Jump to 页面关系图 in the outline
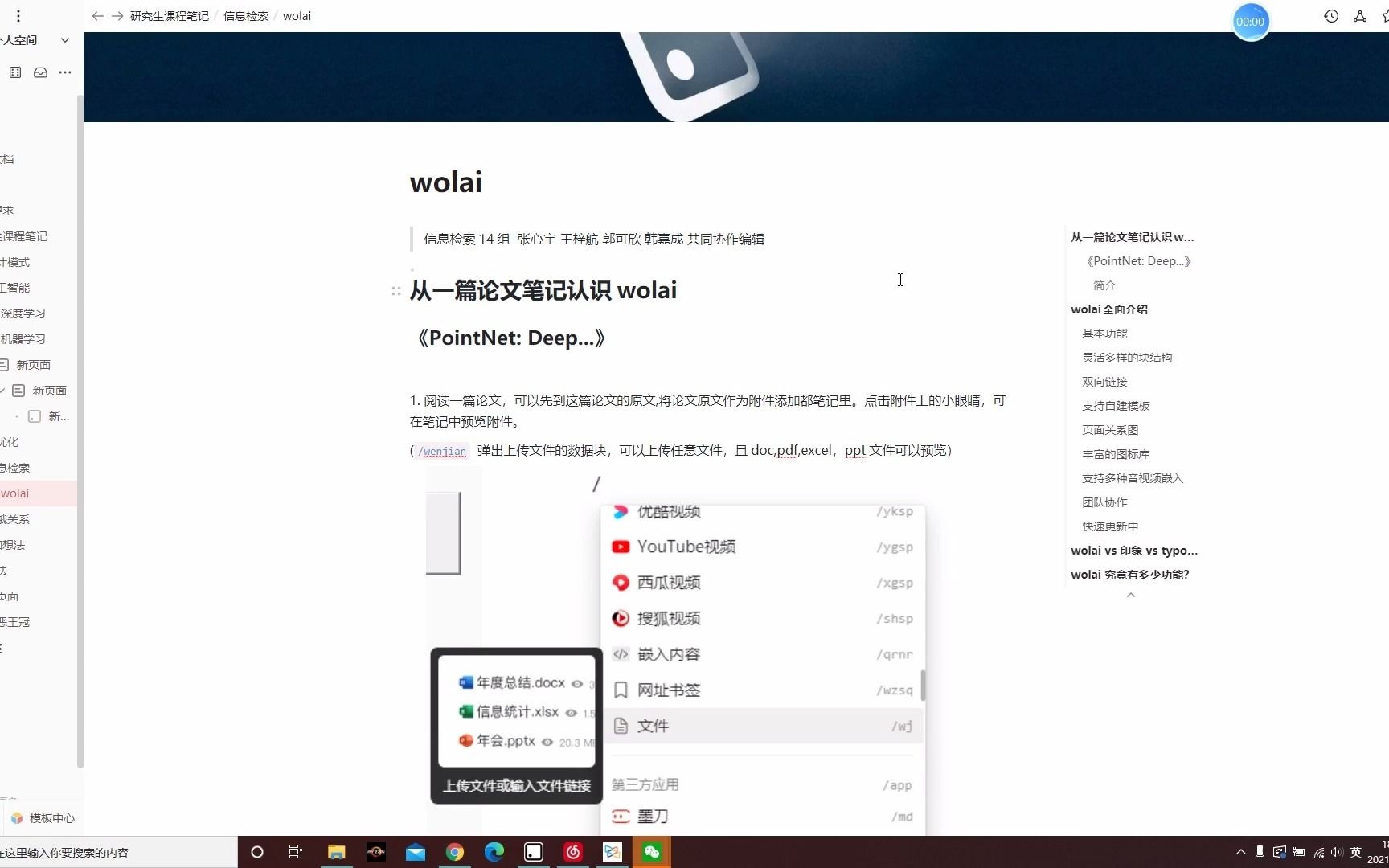The image size is (1389, 868). (1110, 430)
